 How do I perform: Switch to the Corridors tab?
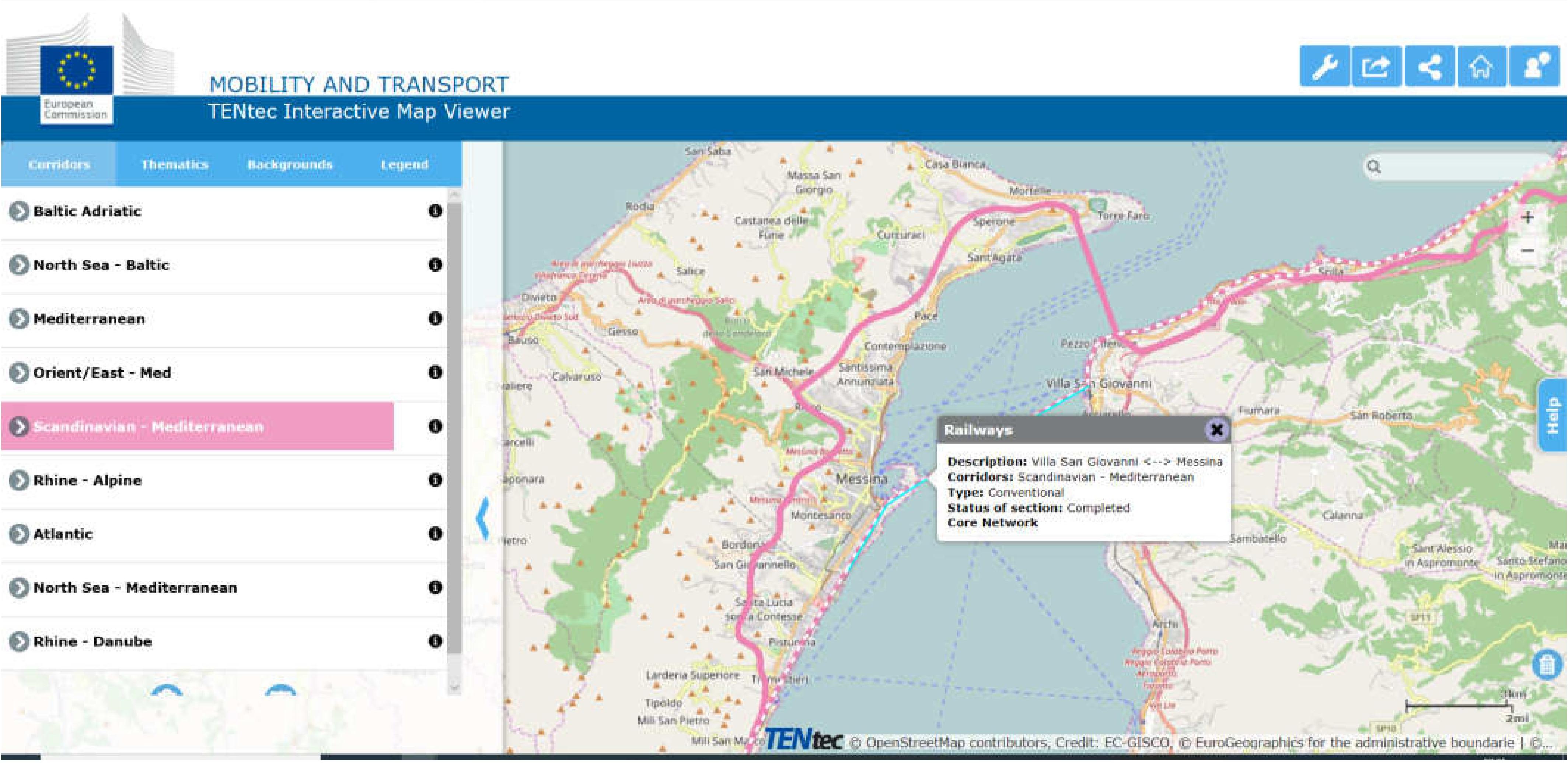(59, 164)
